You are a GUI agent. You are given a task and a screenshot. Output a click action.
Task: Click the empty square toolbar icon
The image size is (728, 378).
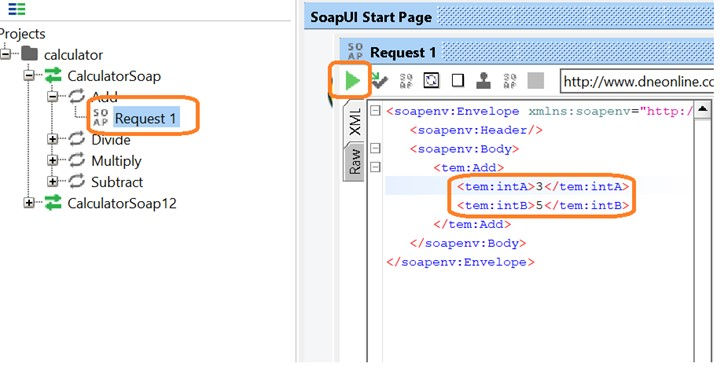point(458,81)
